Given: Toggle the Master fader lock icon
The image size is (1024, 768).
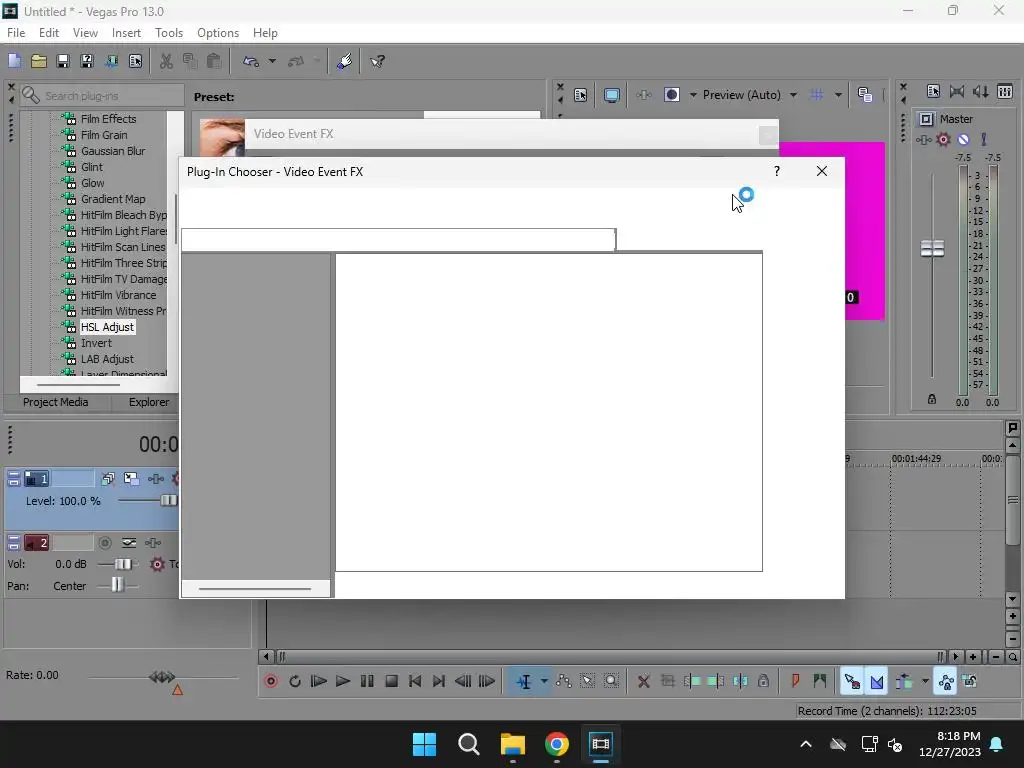Looking at the screenshot, I should tap(932, 399).
